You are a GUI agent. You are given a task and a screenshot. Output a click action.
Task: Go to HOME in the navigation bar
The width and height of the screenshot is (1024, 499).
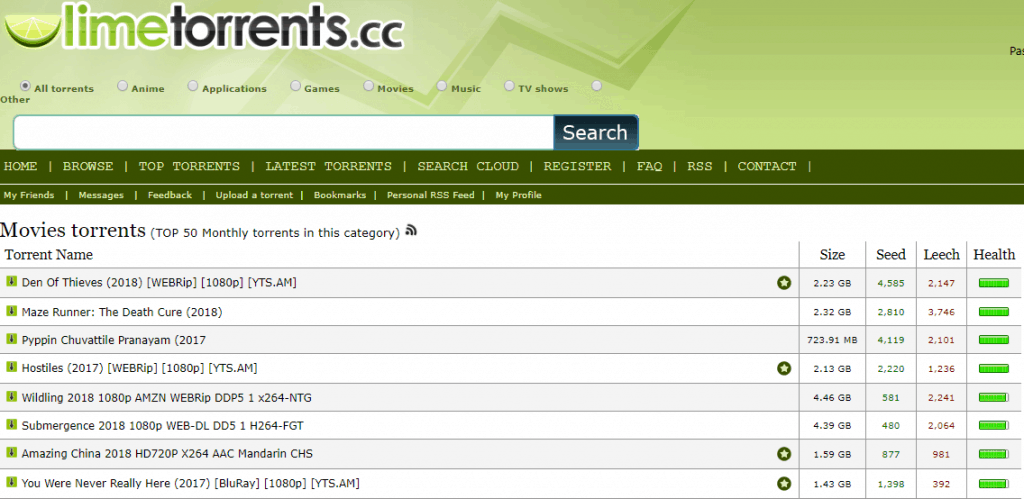point(20,166)
